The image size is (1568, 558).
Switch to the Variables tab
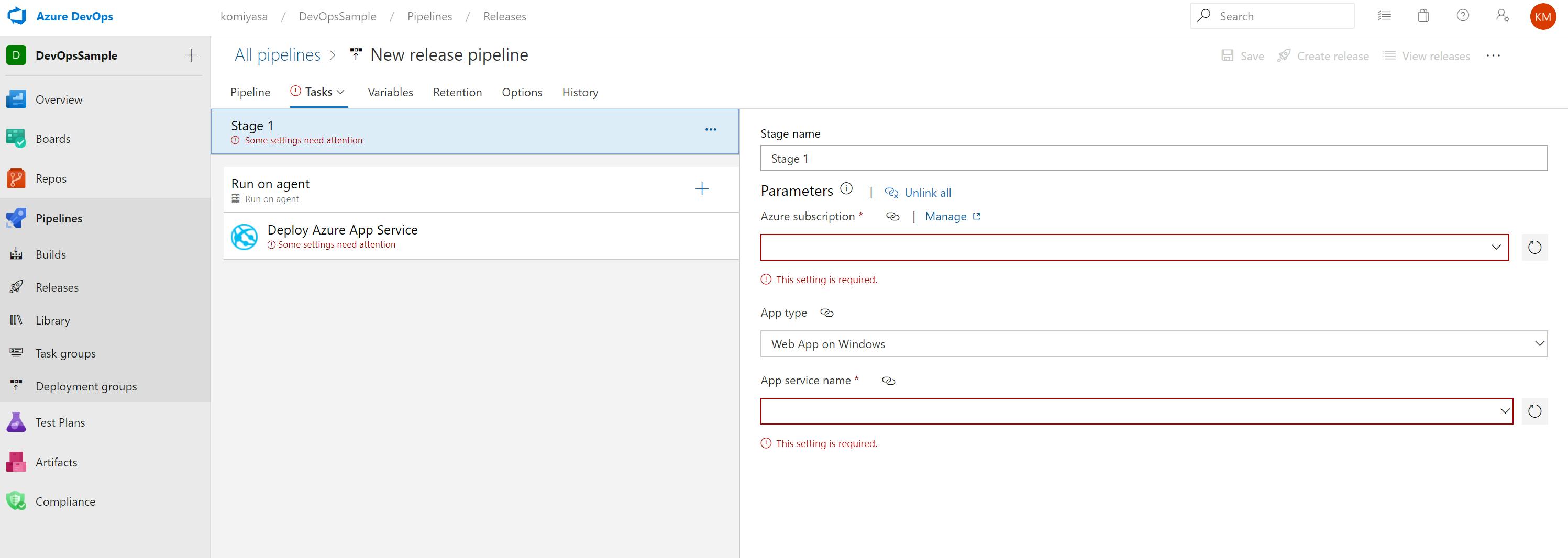(x=390, y=93)
